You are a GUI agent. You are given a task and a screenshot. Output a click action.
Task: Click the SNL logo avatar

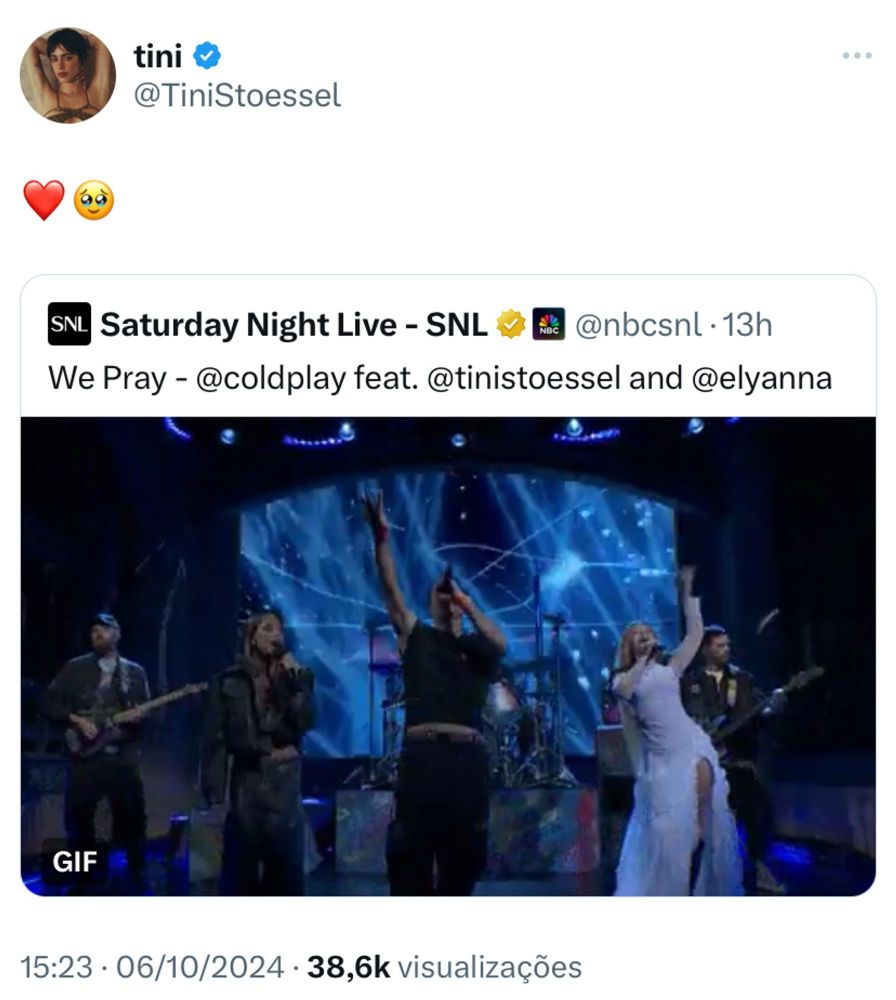point(69,324)
